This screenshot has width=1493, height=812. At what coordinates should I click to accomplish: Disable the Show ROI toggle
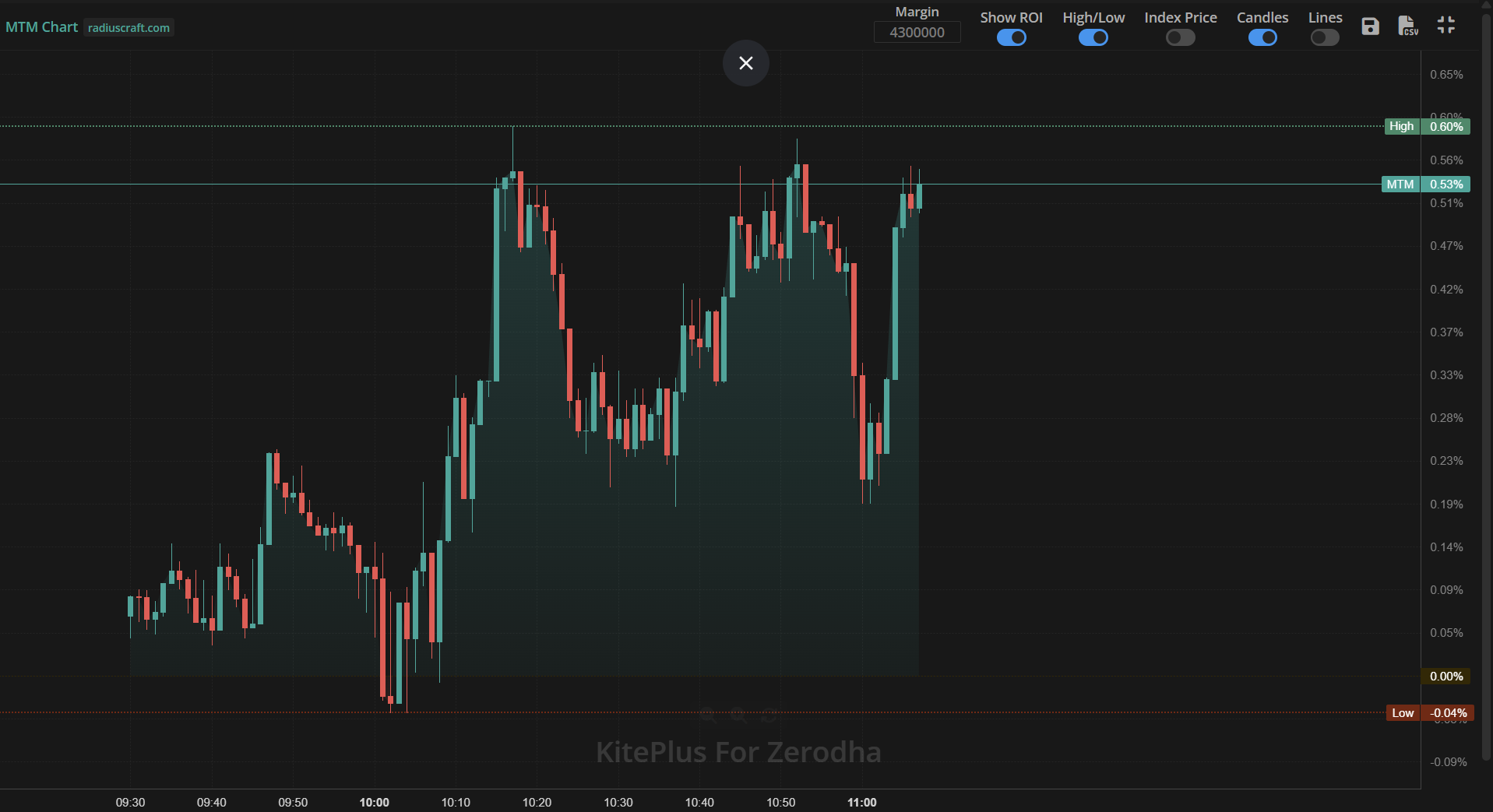coord(1011,37)
